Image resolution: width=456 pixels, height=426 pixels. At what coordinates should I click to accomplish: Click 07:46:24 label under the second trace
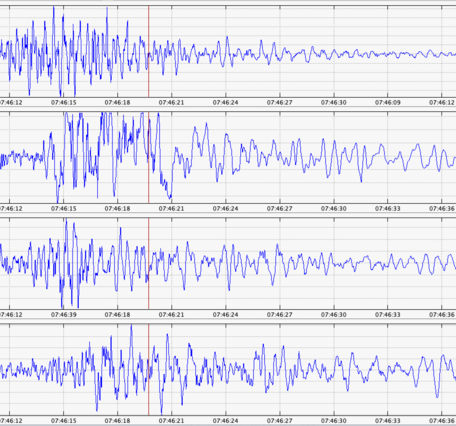(x=226, y=209)
